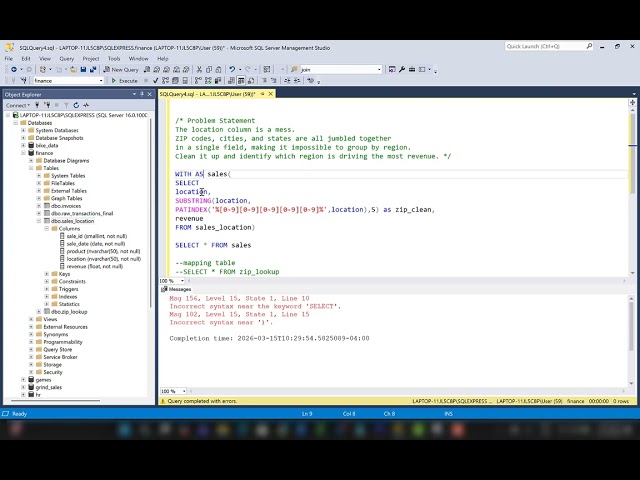Click the Database Engine Query icon

coord(147,69)
